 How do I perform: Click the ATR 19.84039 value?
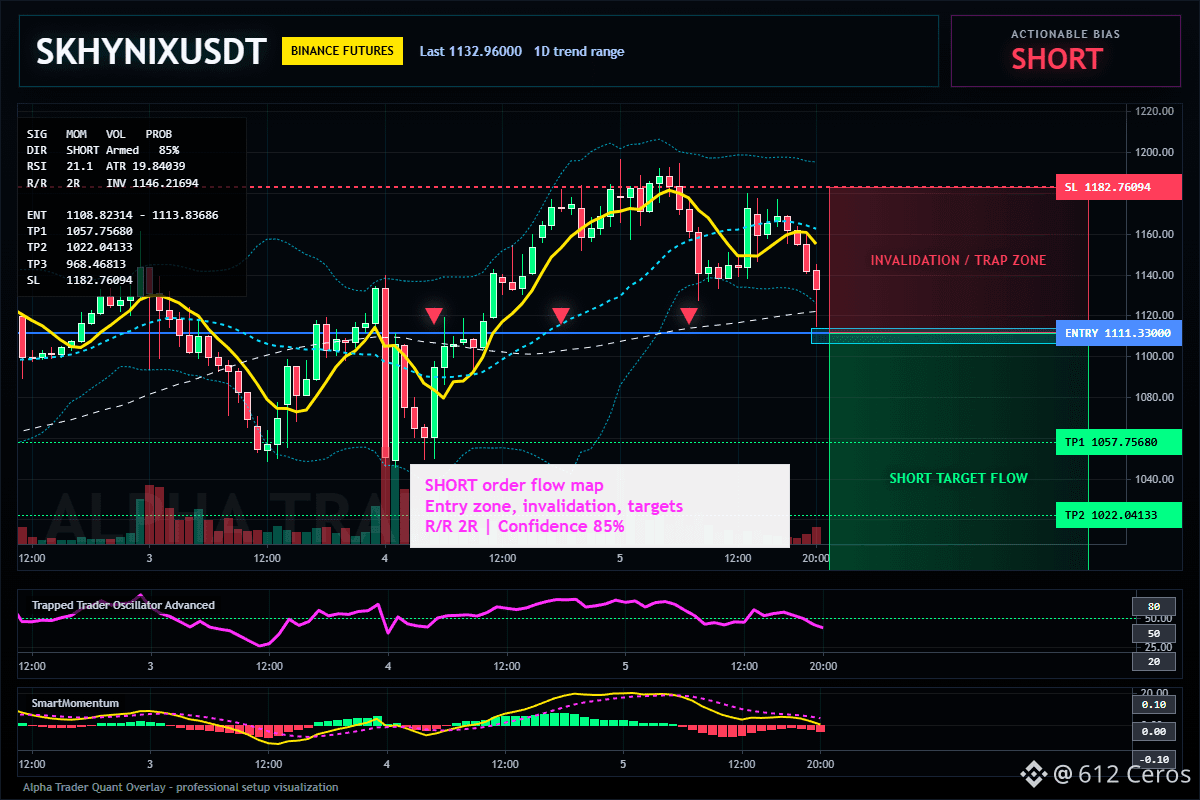point(146,166)
